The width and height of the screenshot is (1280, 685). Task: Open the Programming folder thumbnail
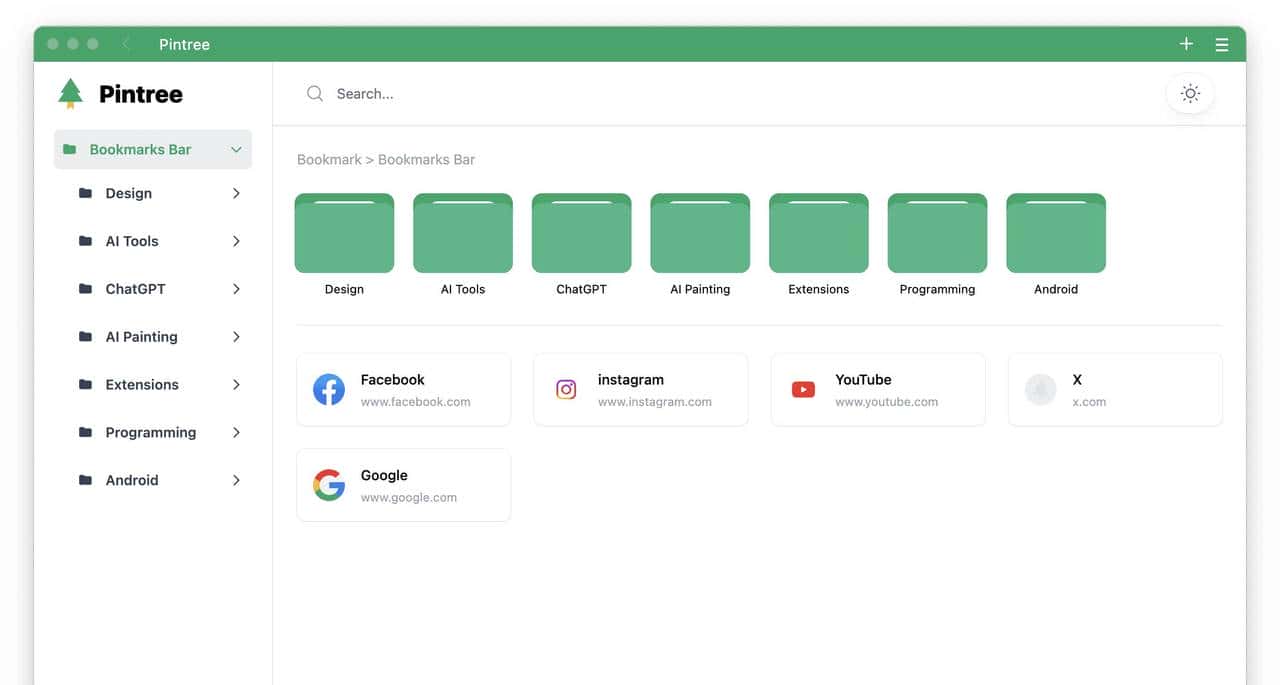[937, 234]
